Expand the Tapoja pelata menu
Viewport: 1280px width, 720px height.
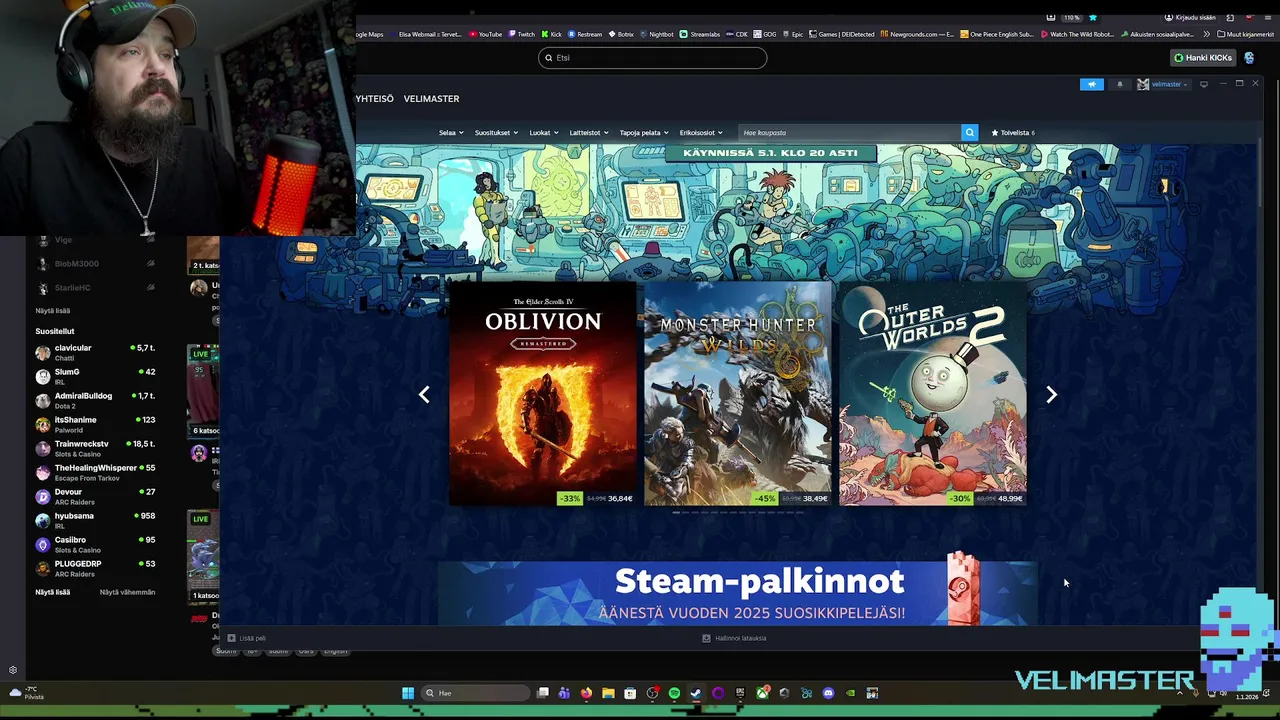tap(644, 132)
